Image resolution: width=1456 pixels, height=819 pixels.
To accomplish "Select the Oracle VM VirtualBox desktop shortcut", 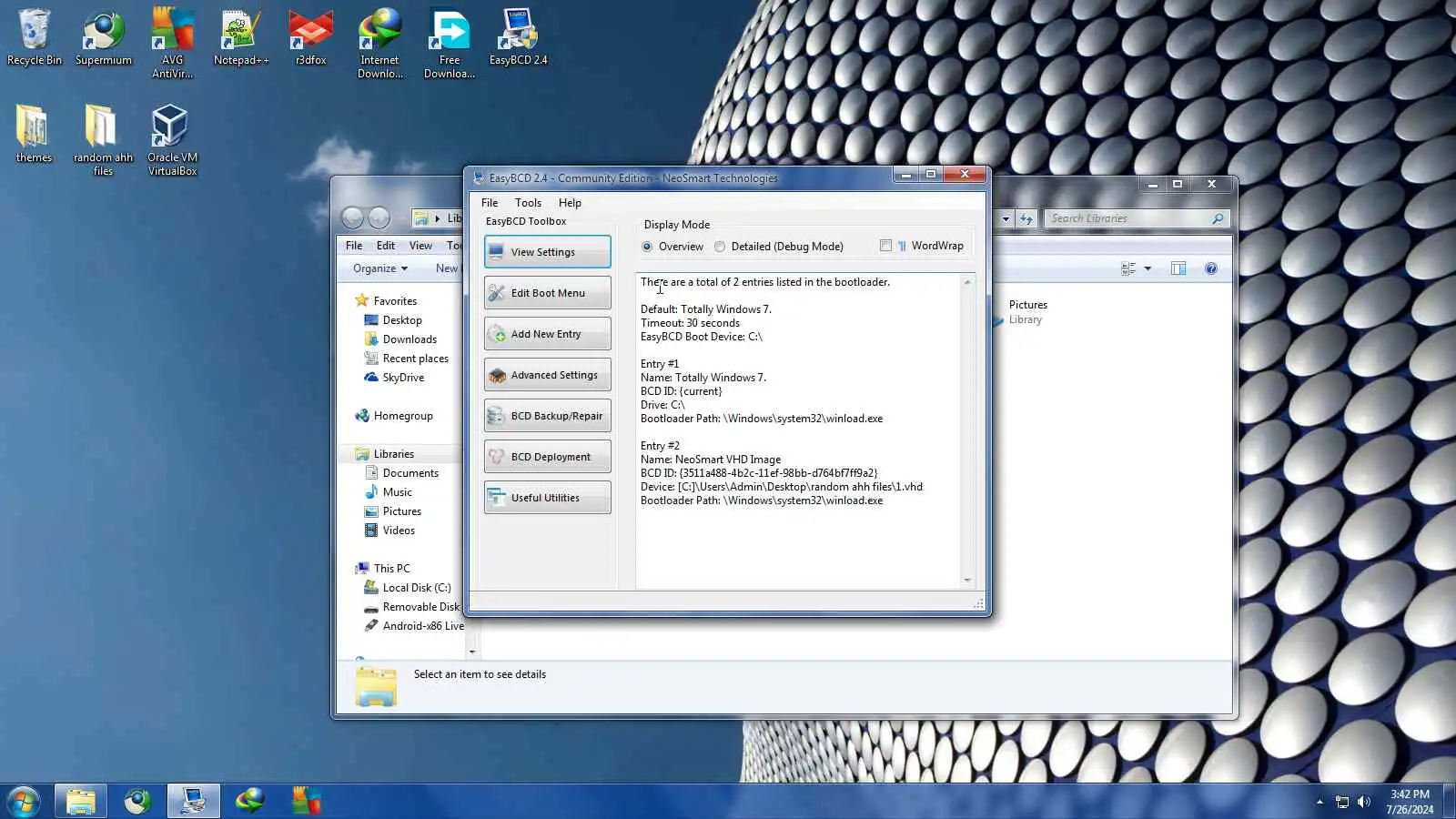I will click(x=173, y=139).
